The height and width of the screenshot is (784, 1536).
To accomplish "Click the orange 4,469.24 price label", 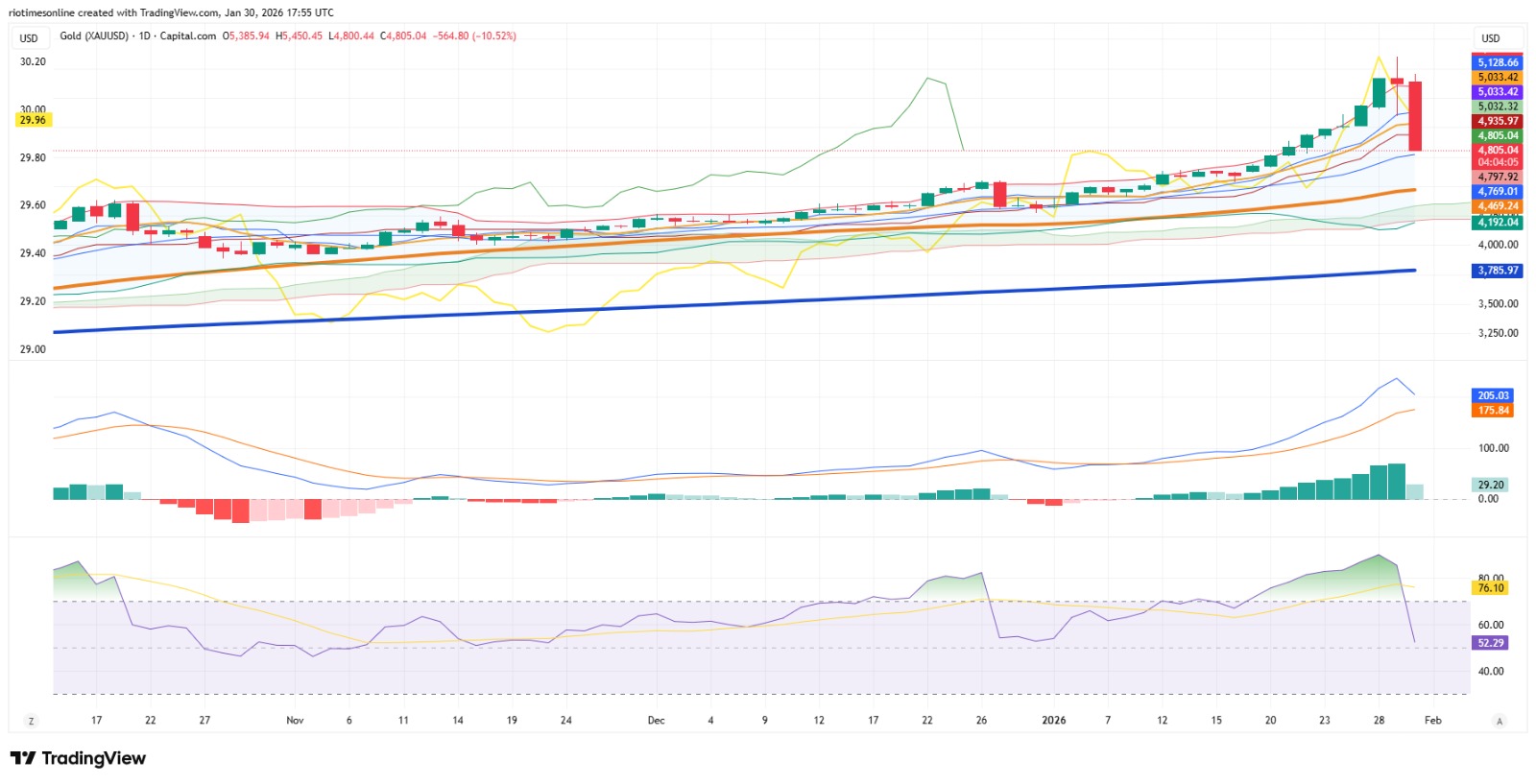I will pos(1498,206).
